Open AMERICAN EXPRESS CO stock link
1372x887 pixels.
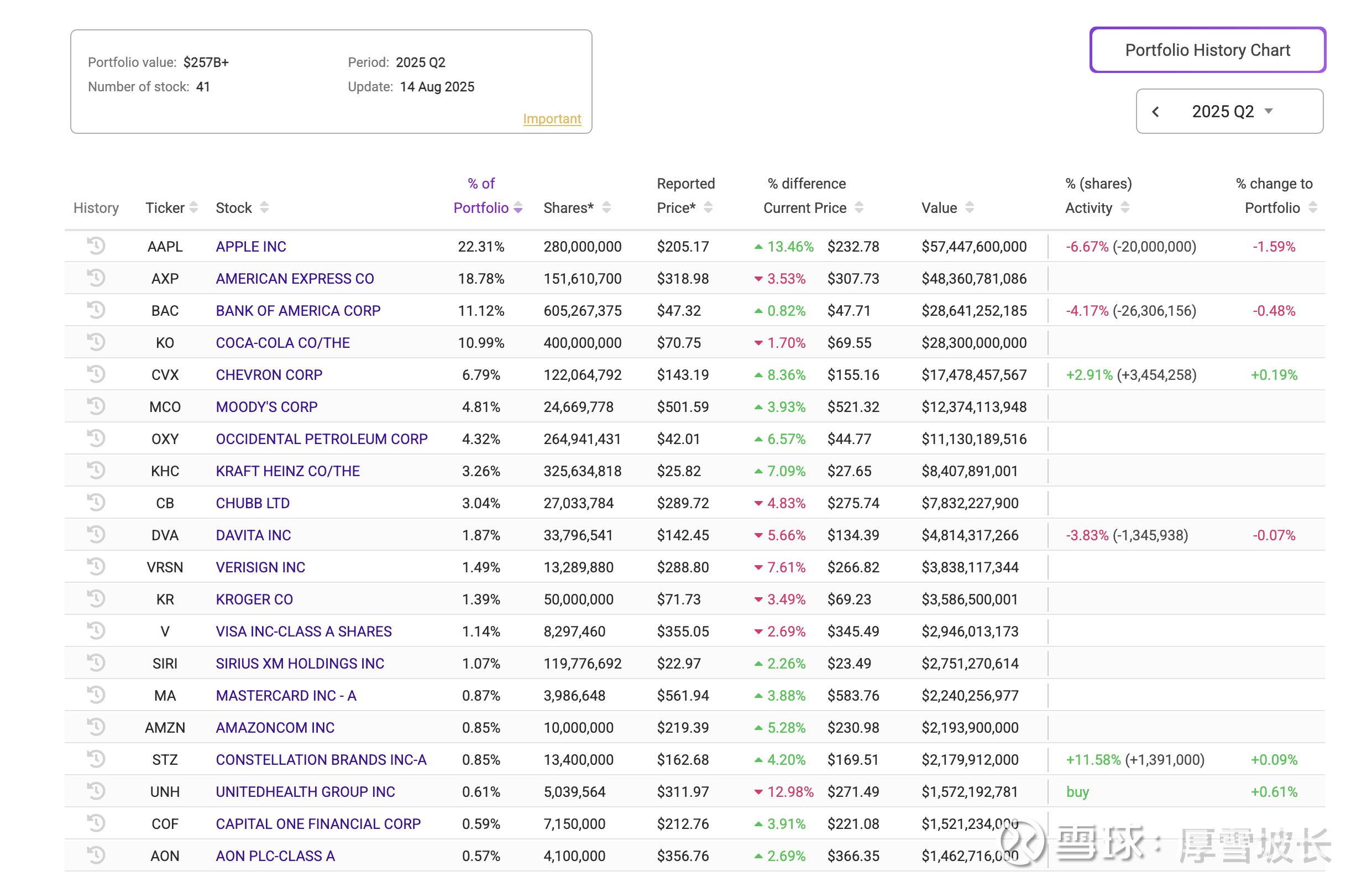point(295,279)
